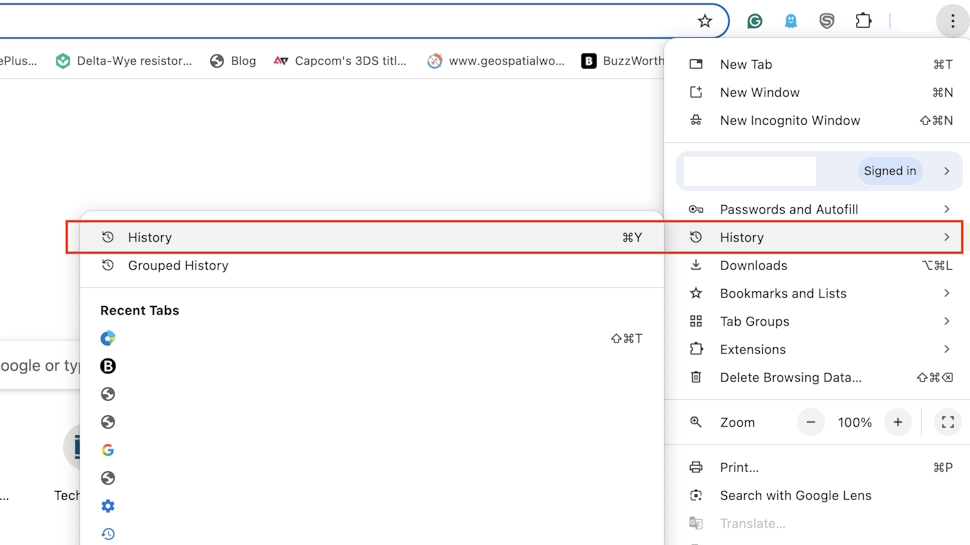Open www.geospatialwo... bookmark
970x545 pixels.
tap(496, 61)
